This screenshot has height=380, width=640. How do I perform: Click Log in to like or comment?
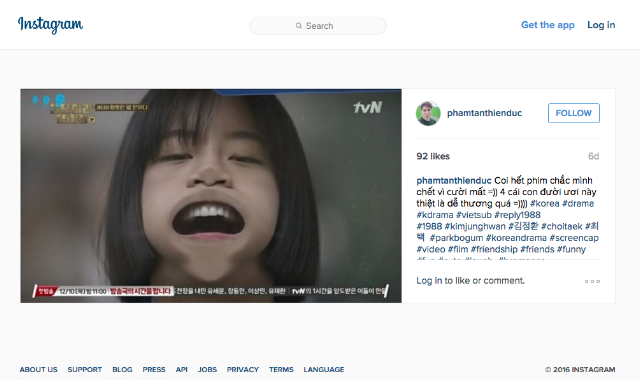point(470,281)
